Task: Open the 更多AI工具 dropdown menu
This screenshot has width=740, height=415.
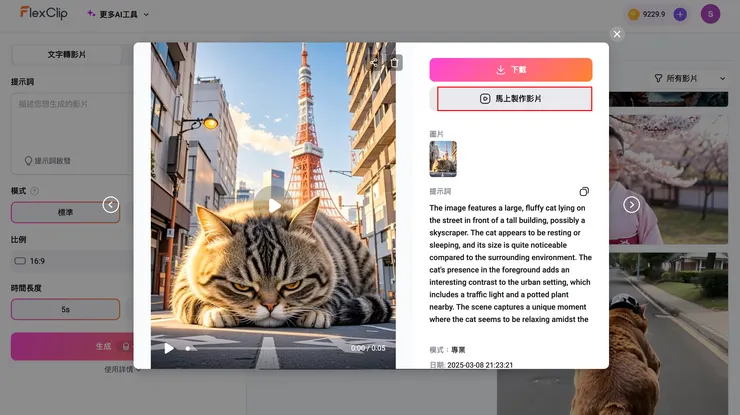Action: click(118, 14)
